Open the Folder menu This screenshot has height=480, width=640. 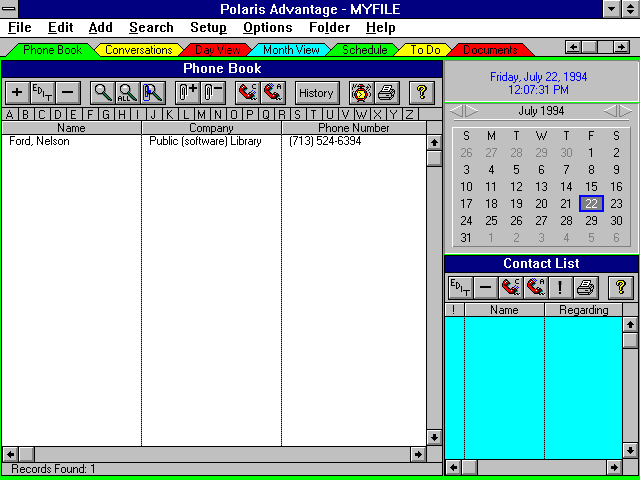(329, 28)
